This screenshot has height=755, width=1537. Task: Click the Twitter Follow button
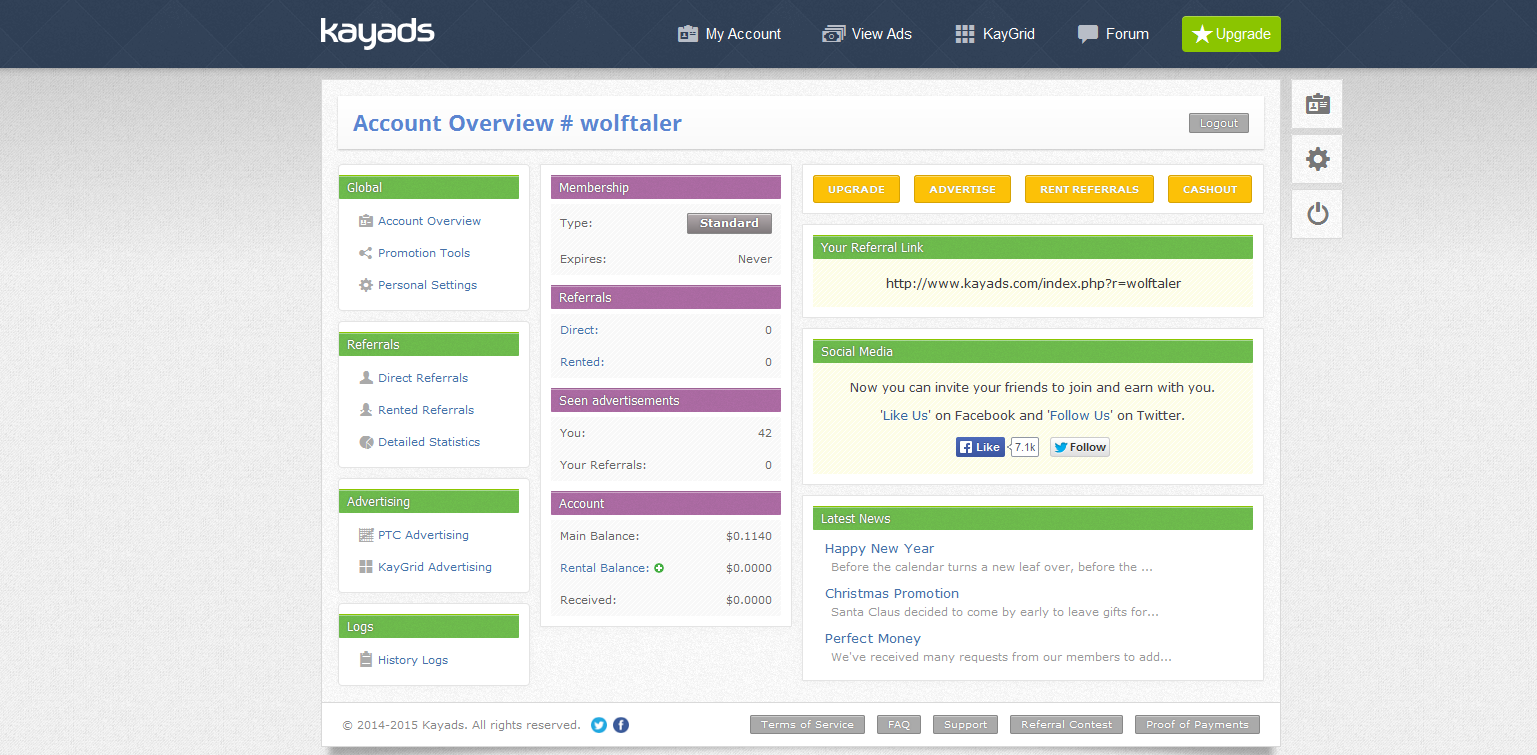[x=1080, y=447]
